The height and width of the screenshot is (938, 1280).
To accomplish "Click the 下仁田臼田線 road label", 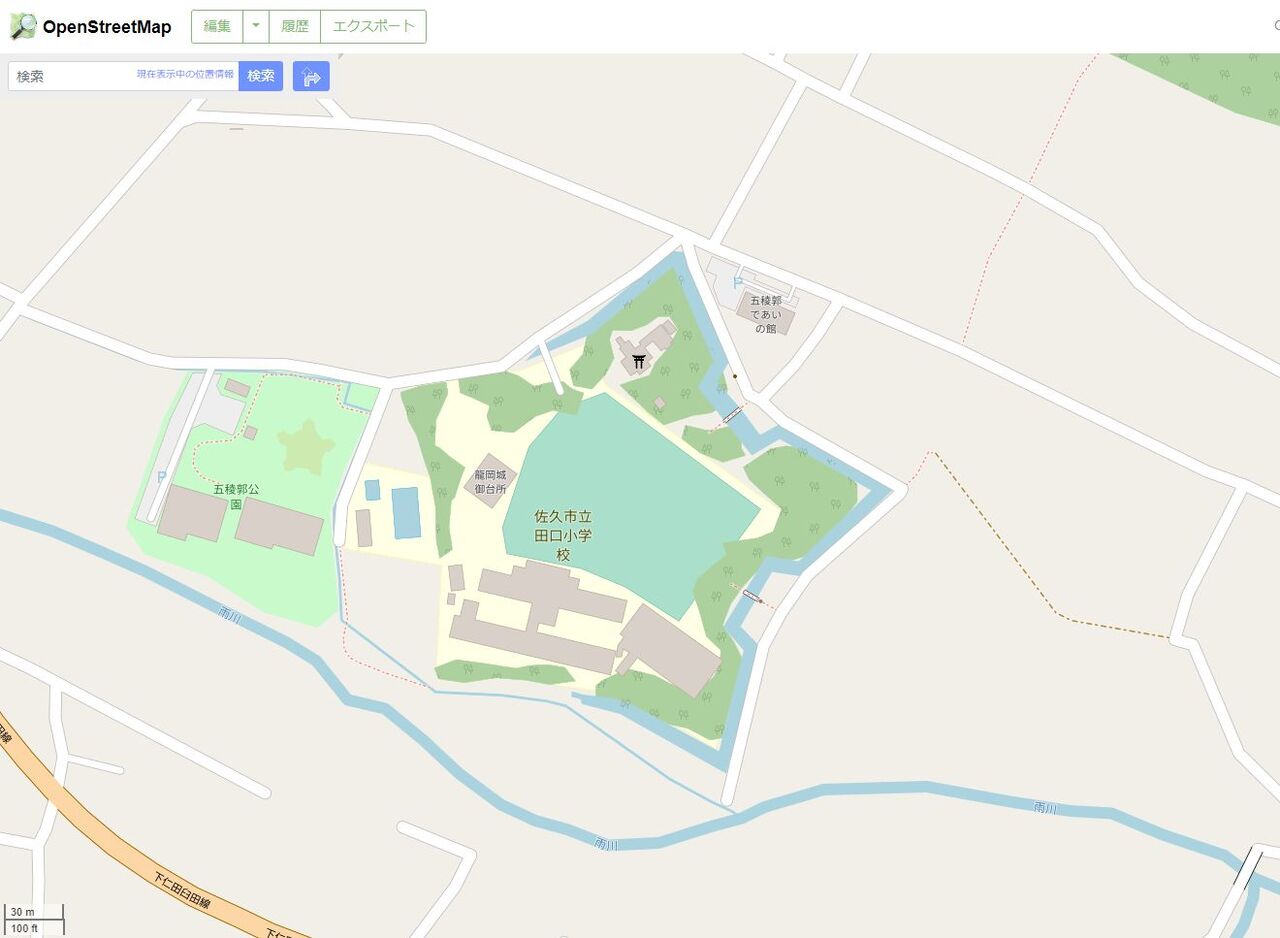I will [183, 892].
